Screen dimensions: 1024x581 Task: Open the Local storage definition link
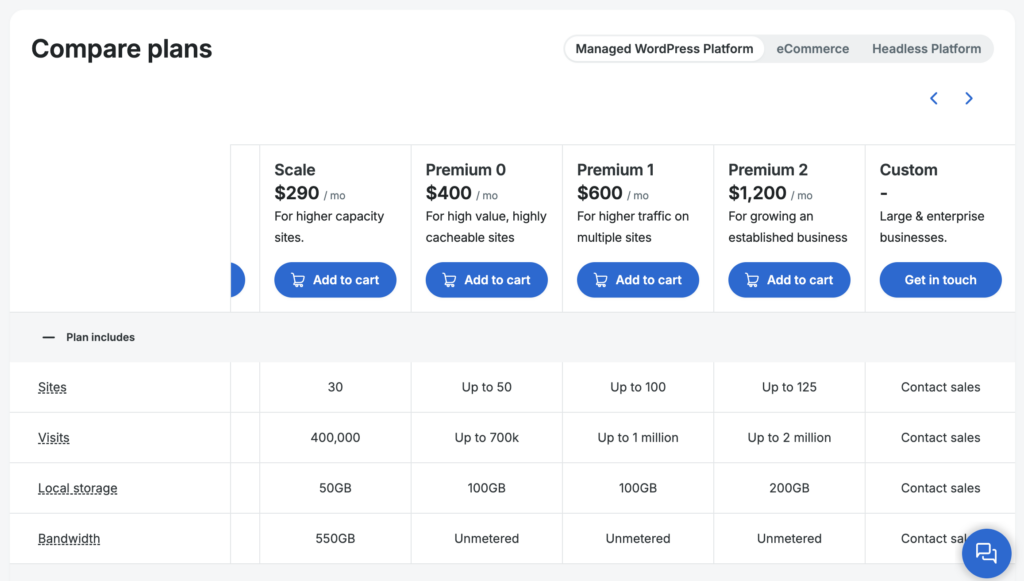pos(77,488)
